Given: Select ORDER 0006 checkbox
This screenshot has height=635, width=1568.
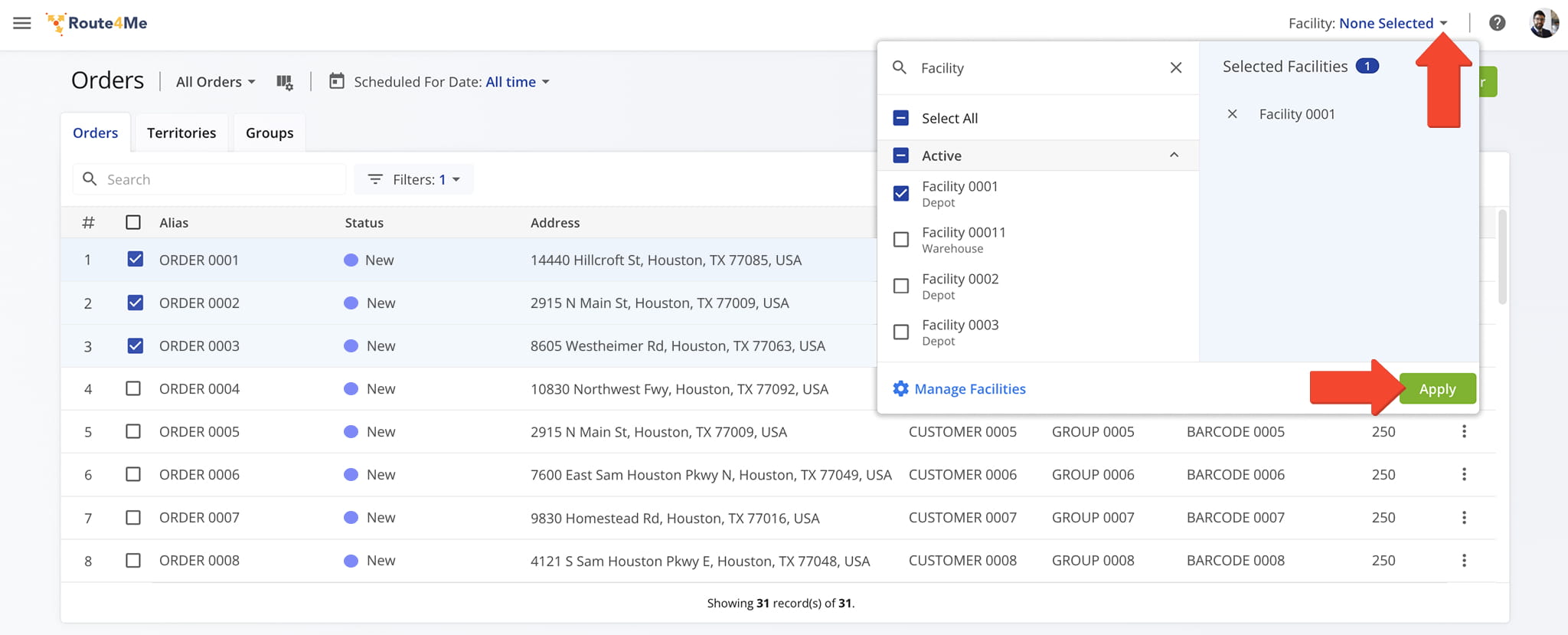Looking at the screenshot, I should click(133, 474).
